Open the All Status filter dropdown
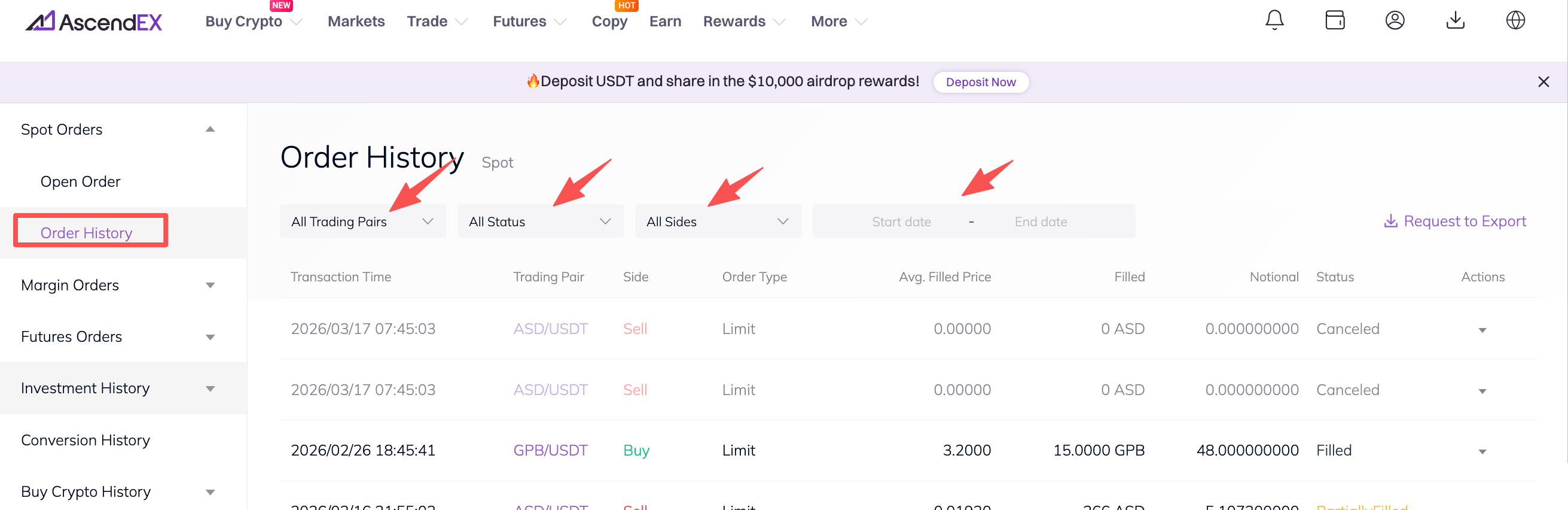Screen dimensions: 1568x510 pos(540,222)
